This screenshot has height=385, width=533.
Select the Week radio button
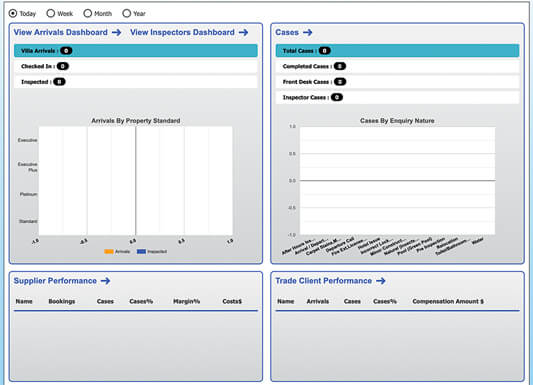tap(51, 13)
